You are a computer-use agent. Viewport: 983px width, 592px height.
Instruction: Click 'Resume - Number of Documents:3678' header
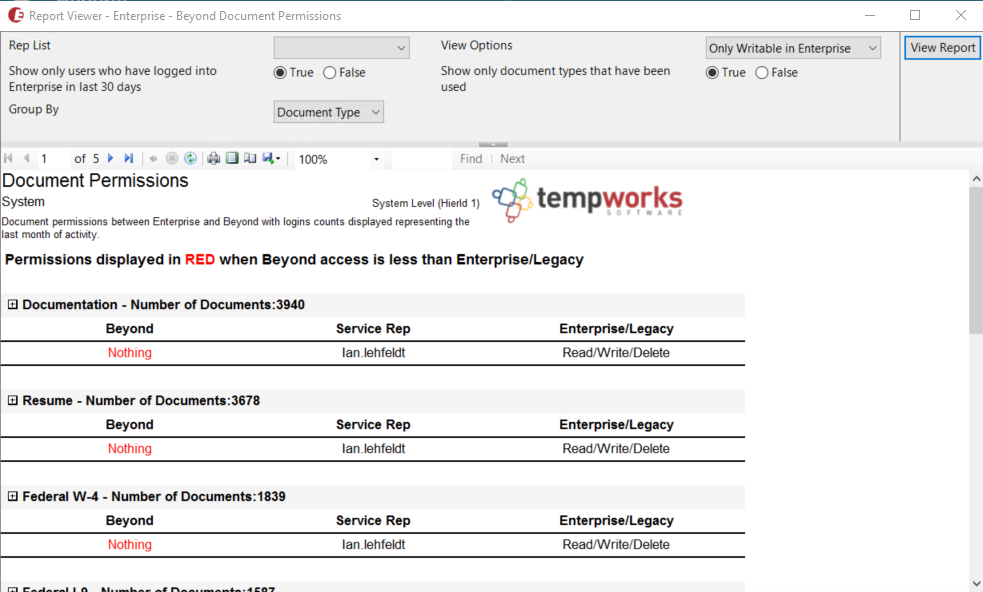[141, 401]
